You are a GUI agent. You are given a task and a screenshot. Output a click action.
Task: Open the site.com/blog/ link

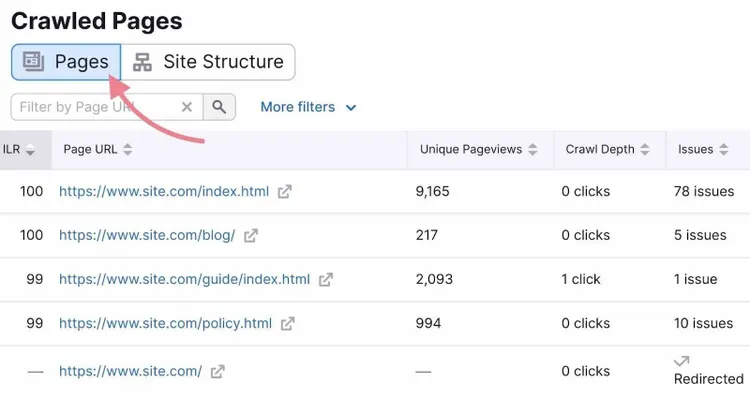147,235
